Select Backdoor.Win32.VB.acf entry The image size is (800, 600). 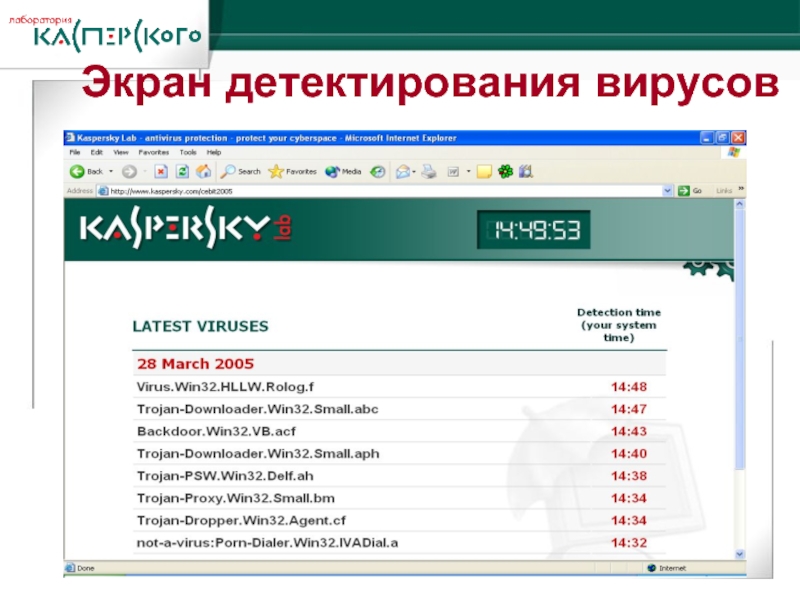pyautogui.click(x=216, y=432)
